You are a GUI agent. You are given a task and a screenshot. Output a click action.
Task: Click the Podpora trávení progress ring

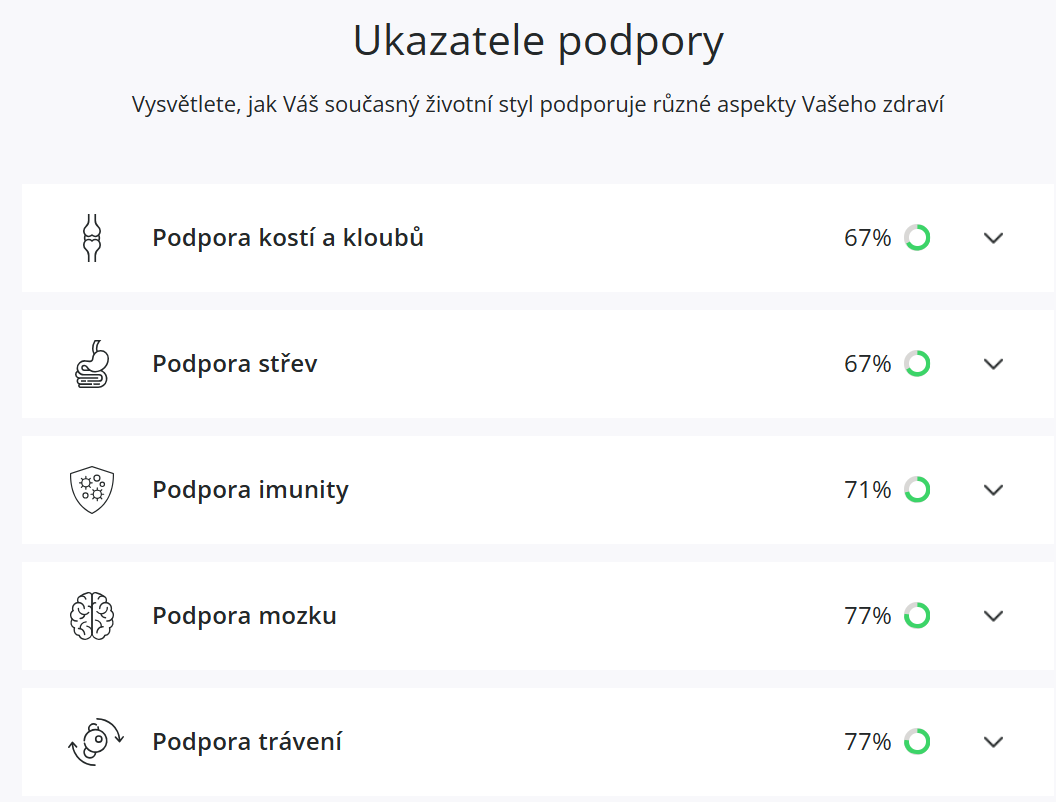pyautogui.click(x=917, y=742)
